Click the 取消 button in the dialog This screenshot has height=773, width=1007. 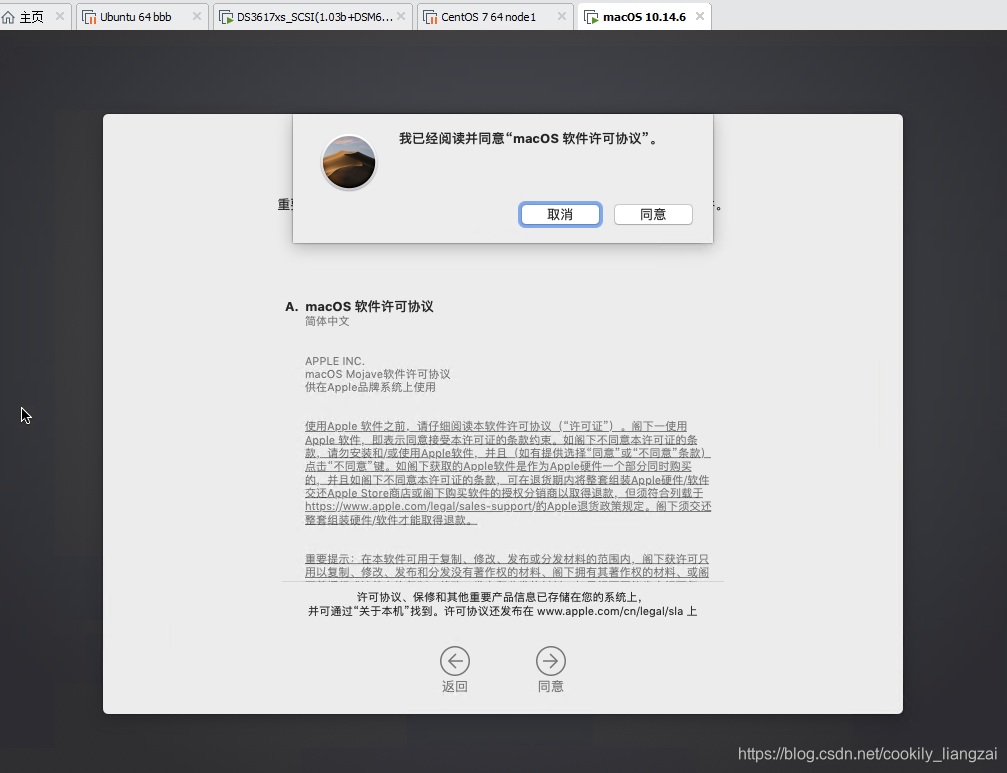point(560,214)
